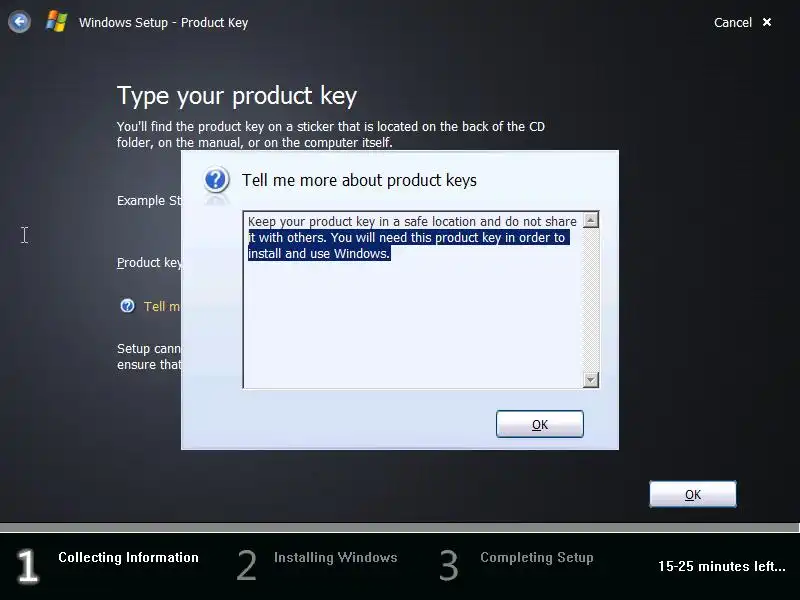The height and width of the screenshot is (600, 800).
Task: Click step 2 'Installing Windows'
Action: coord(336,557)
